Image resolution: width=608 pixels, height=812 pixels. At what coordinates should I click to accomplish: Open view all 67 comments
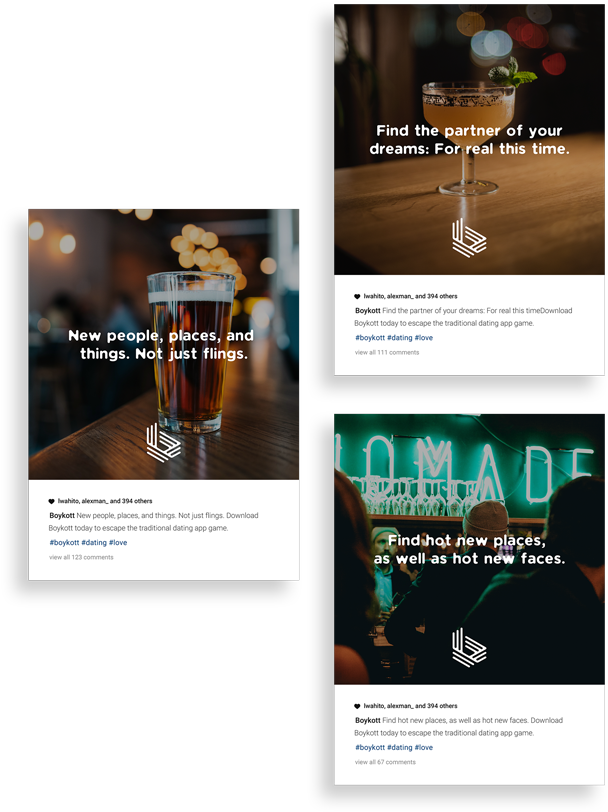(385, 762)
